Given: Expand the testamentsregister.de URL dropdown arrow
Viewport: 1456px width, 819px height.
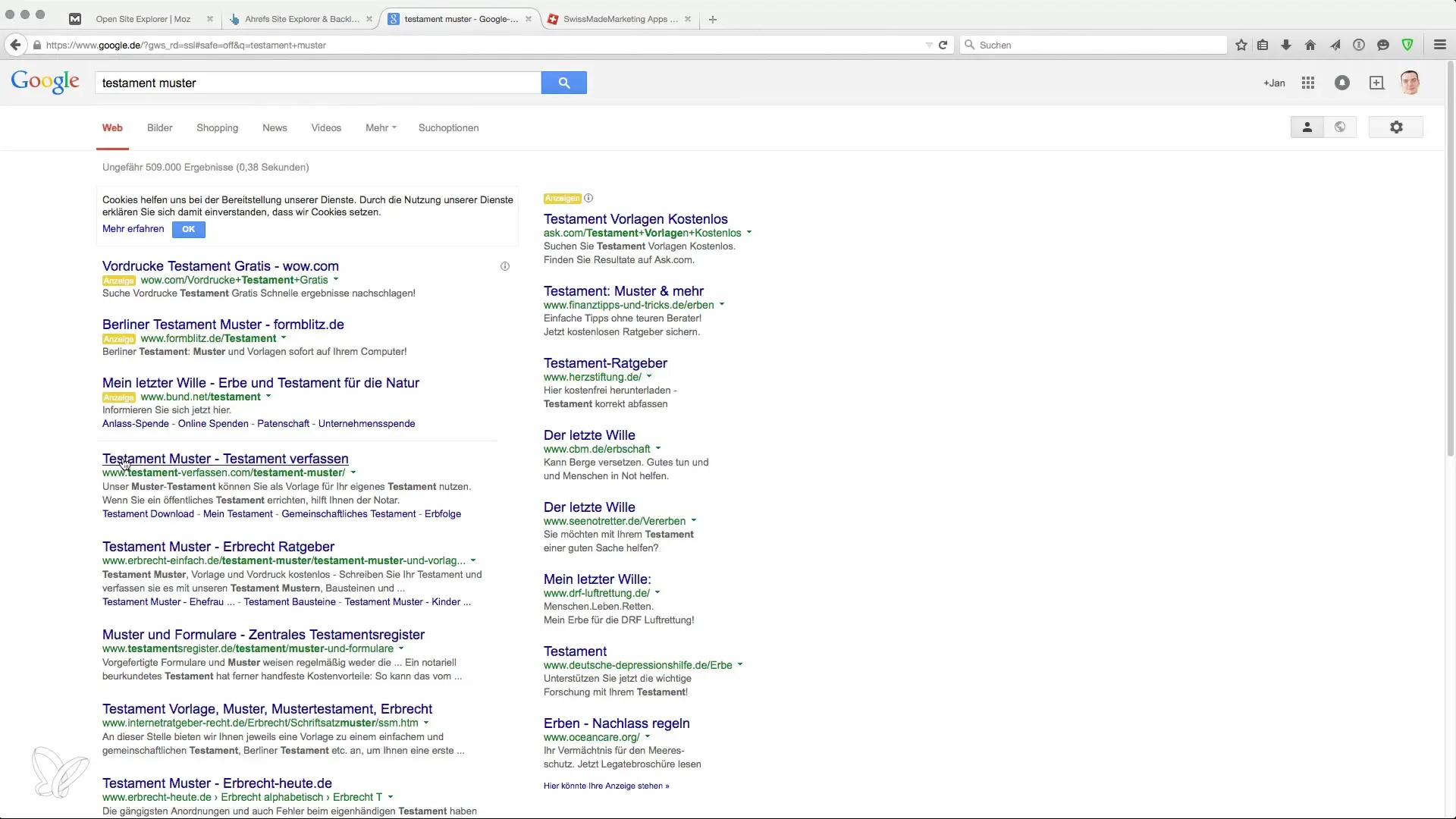Looking at the screenshot, I should (x=401, y=648).
